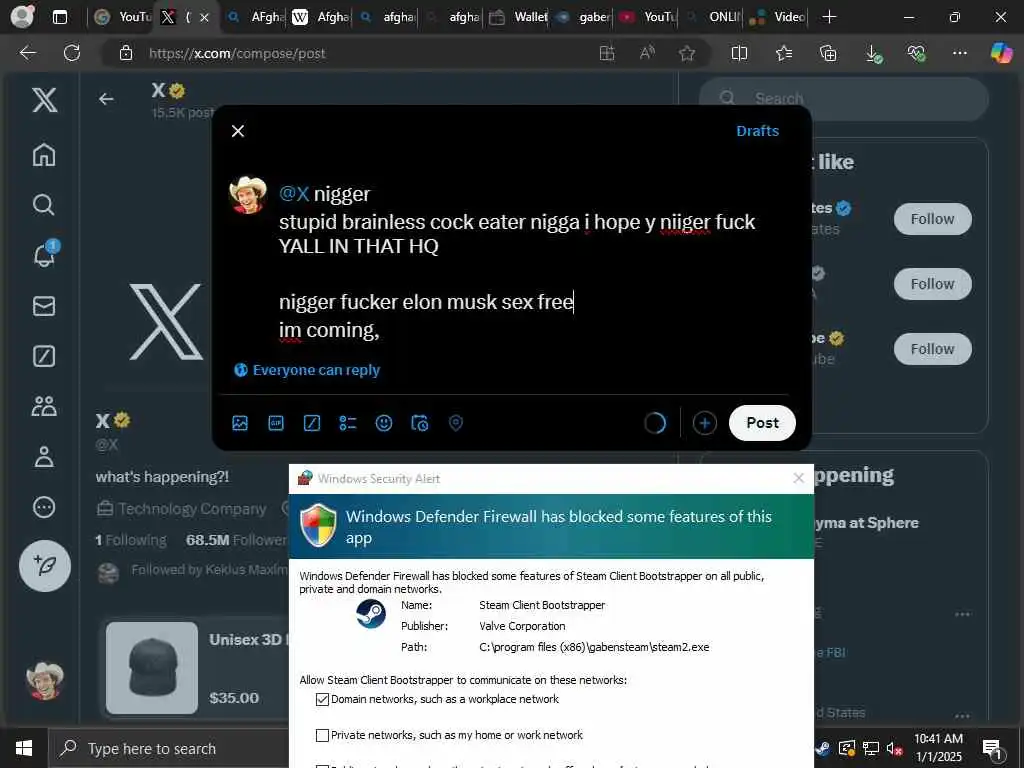The image size is (1024, 768).
Task: Open the $35.00 hat product thumbnail
Action: click(x=152, y=667)
